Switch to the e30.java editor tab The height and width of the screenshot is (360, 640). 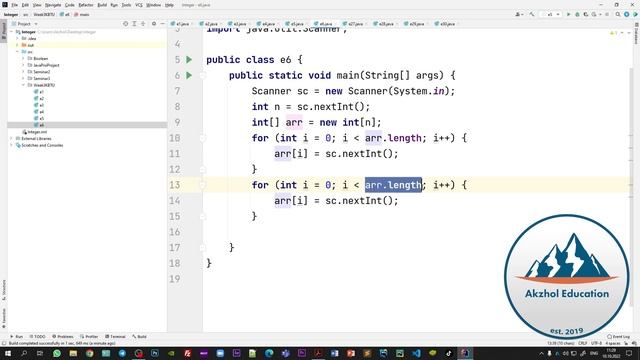coord(445,24)
